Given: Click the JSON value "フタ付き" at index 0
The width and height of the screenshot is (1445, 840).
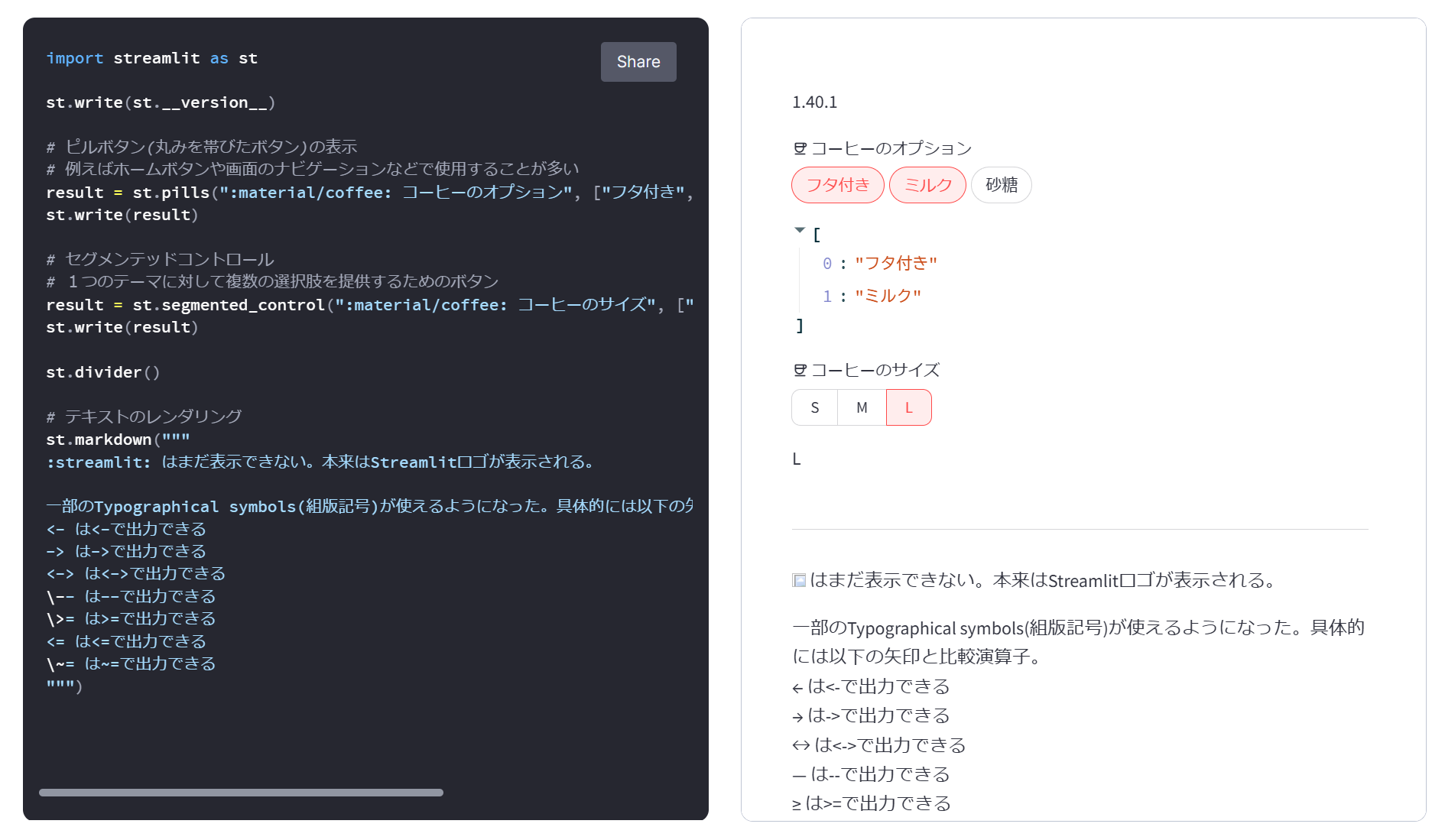Looking at the screenshot, I should pos(899,263).
